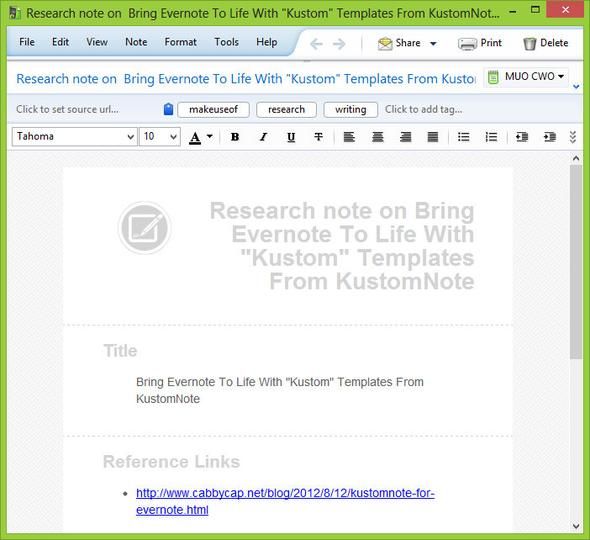Screen dimensions: 590x540
Task: Go forward with the right arrow
Action: coord(339,44)
